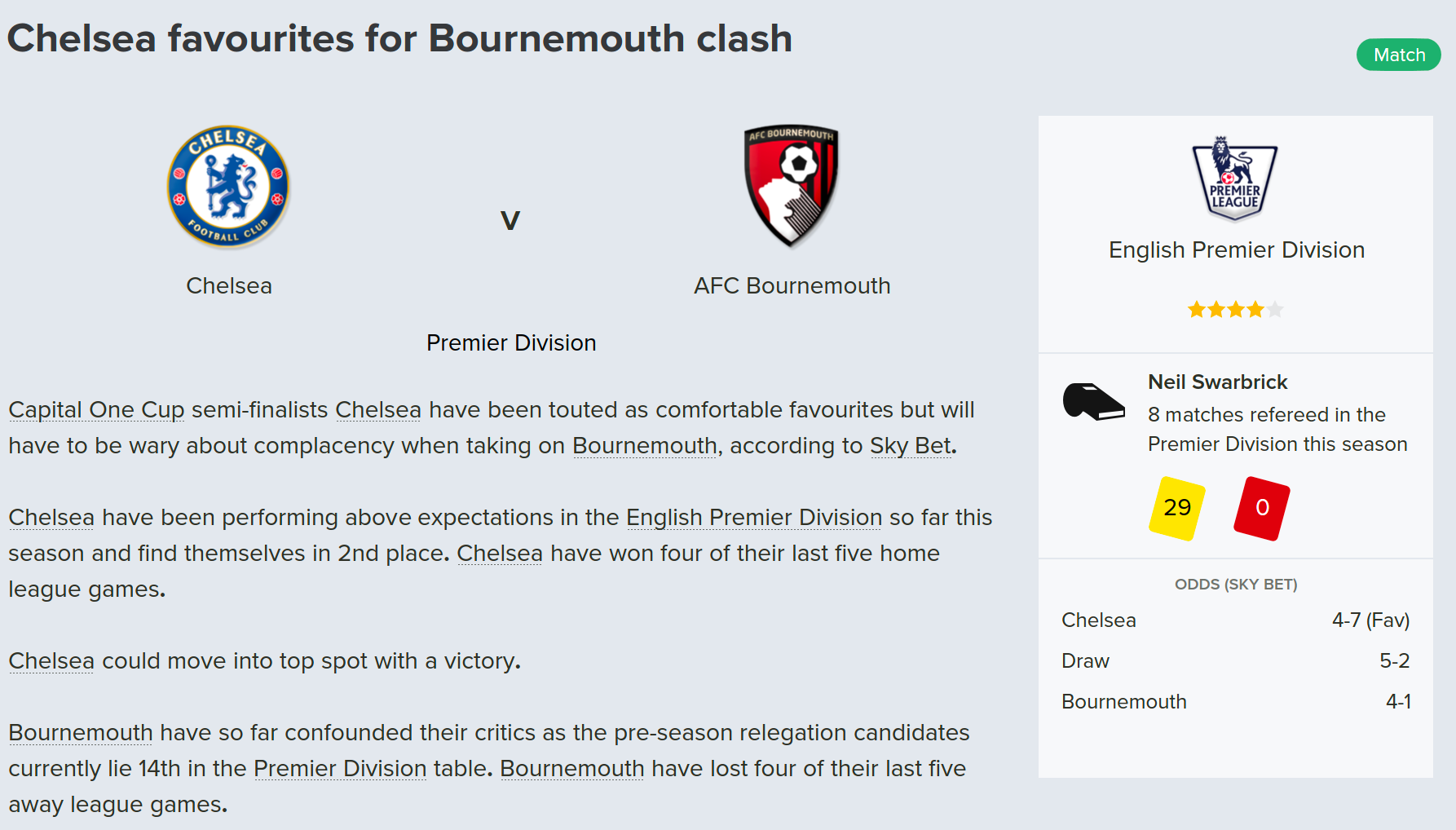Click the Draw 5-2 odds row
The width and height of the screenshot is (1456, 830).
click(1235, 660)
